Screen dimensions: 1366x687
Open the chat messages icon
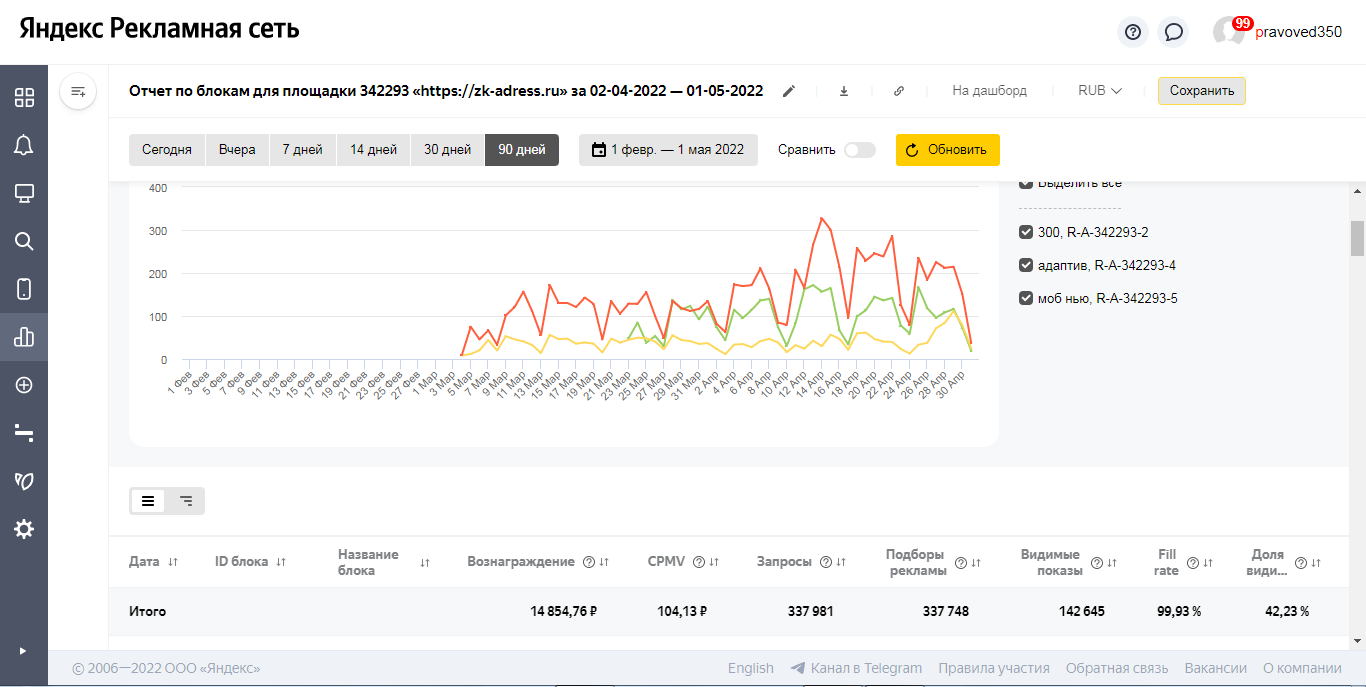(x=1174, y=32)
